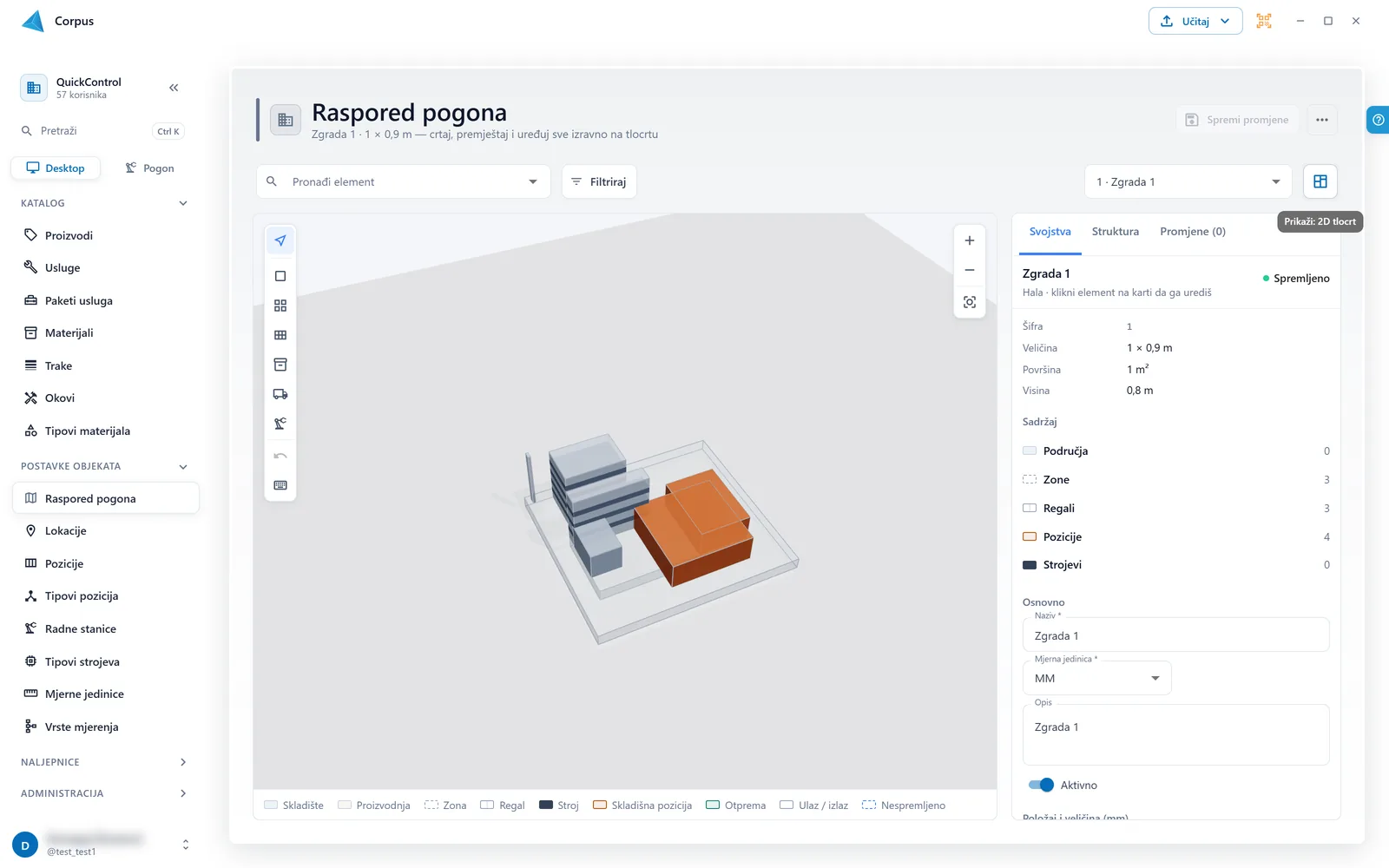
Task: Click into the Naziv field
Action: (x=1176, y=635)
